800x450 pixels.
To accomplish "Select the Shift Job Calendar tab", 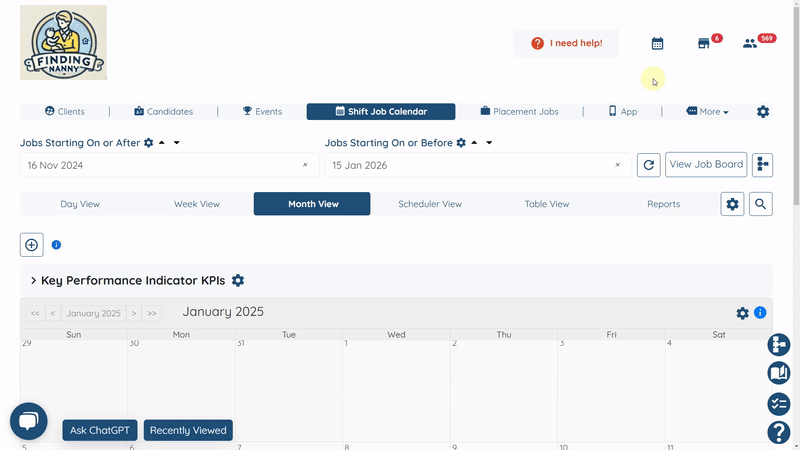I will [381, 111].
